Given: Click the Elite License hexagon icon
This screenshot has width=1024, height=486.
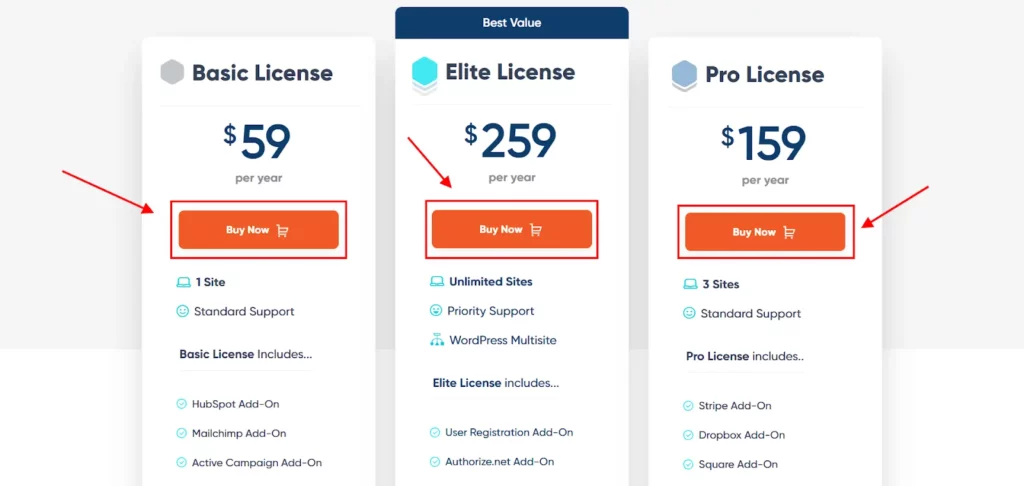Looking at the screenshot, I should coord(425,73).
